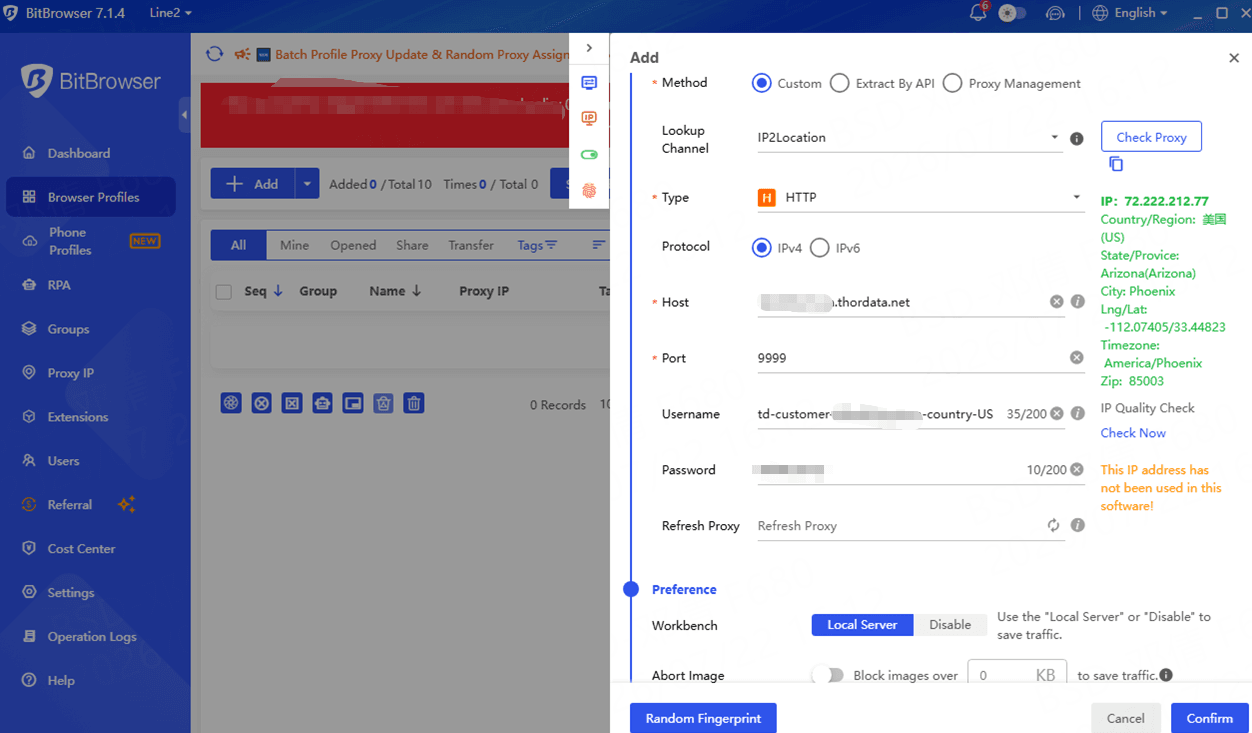Click the circled X batch action icon

tap(261, 403)
